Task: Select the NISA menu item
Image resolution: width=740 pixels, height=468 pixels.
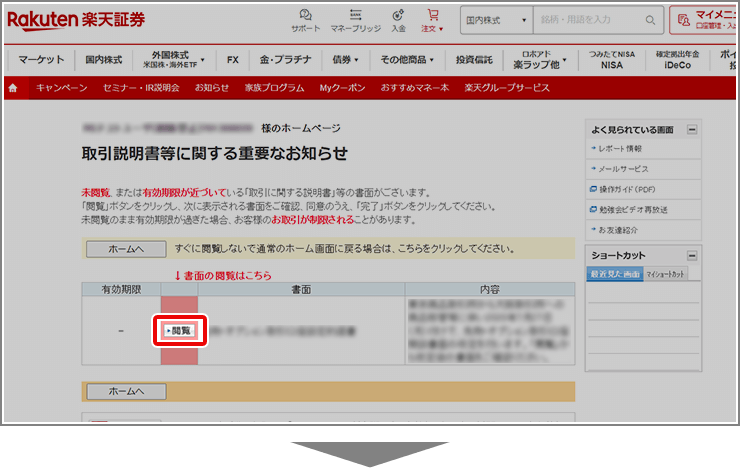Action: pos(612,60)
